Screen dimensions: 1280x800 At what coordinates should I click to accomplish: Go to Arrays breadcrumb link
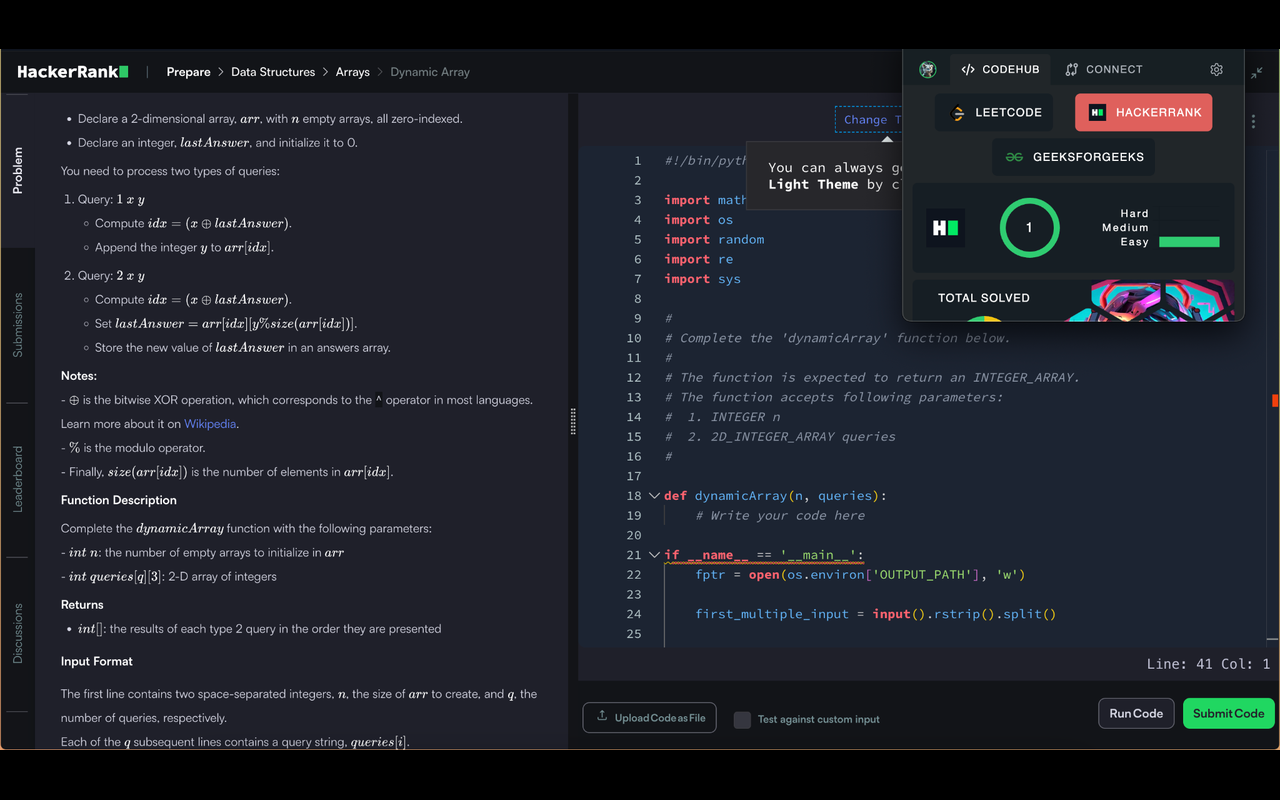(353, 72)
